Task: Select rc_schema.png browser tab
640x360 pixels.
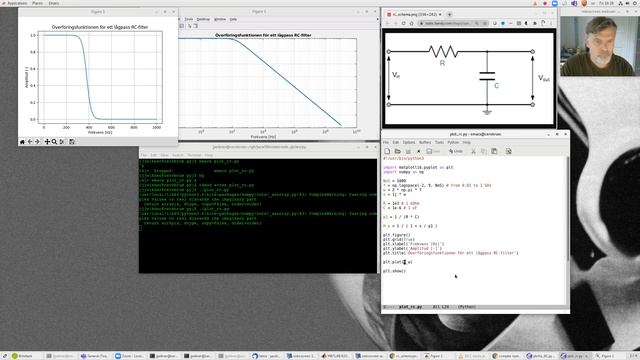Action: coord(413,14)
